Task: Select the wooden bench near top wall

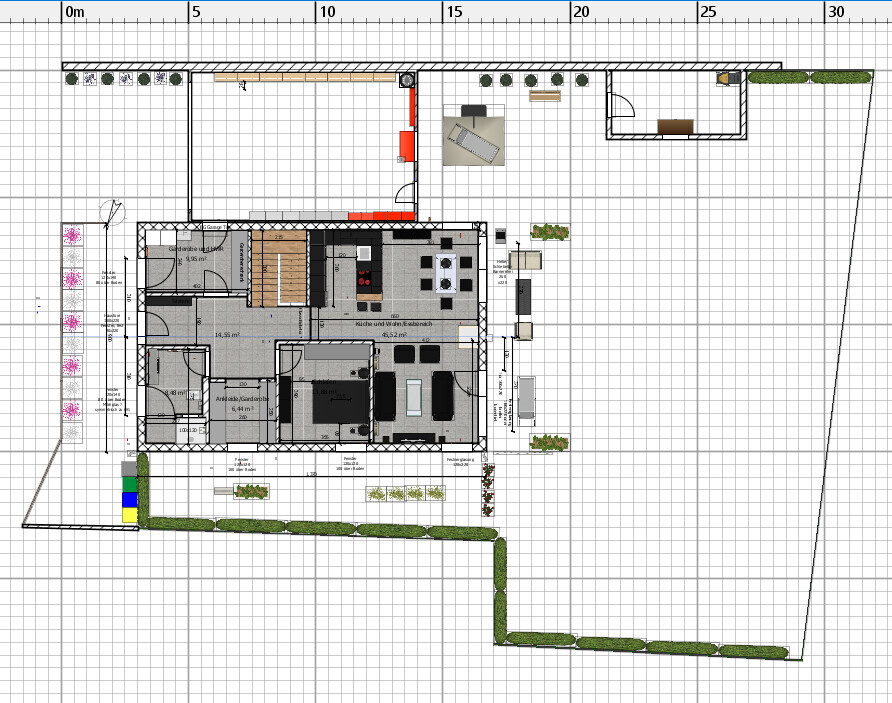Action: pos(545,97)
